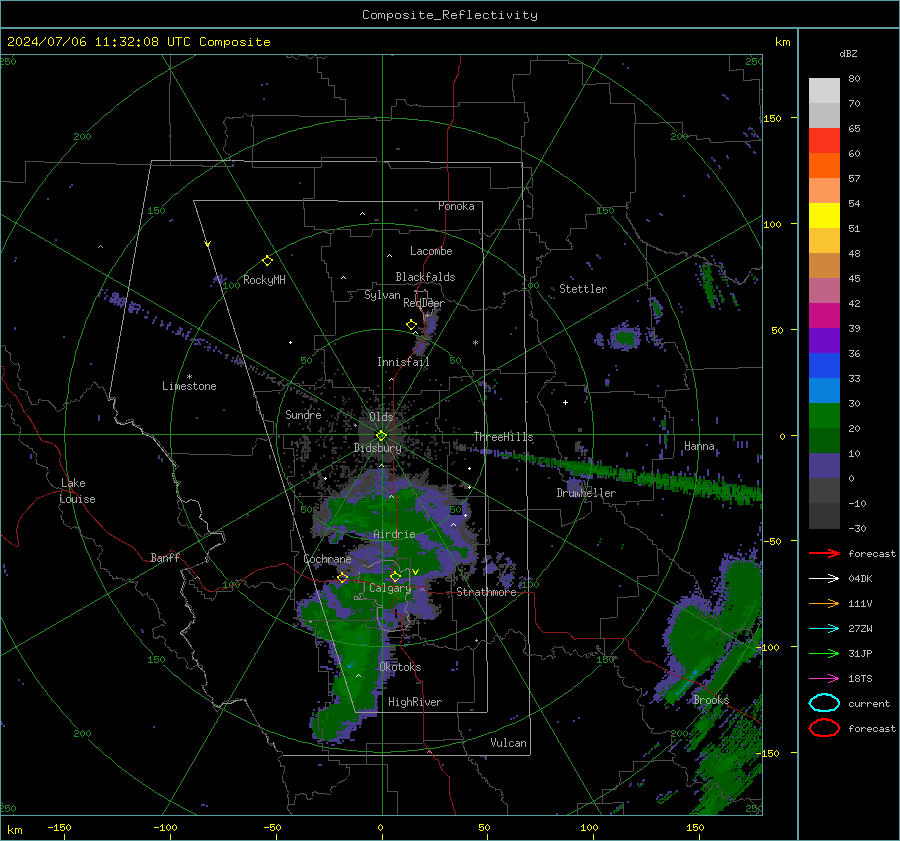Click the cyan current ellipse legend icon
900x841 pixels.
point(824,703)
